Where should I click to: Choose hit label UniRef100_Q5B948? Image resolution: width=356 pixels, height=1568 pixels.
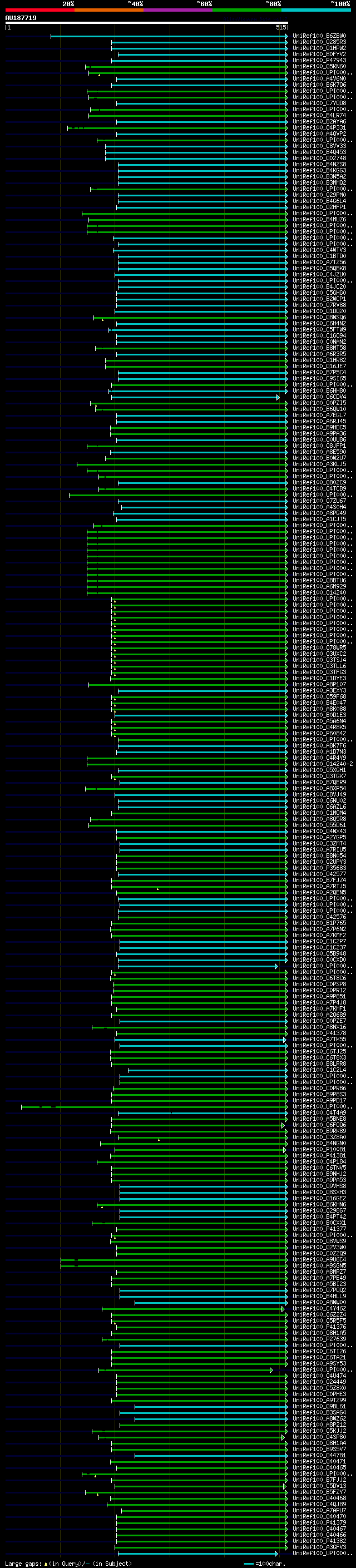[x=319, y=954]
